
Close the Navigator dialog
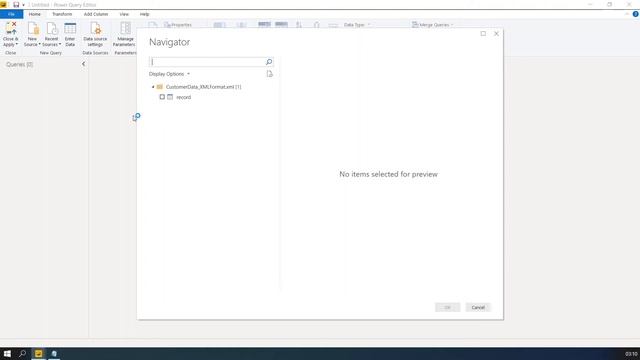(496, 34)
